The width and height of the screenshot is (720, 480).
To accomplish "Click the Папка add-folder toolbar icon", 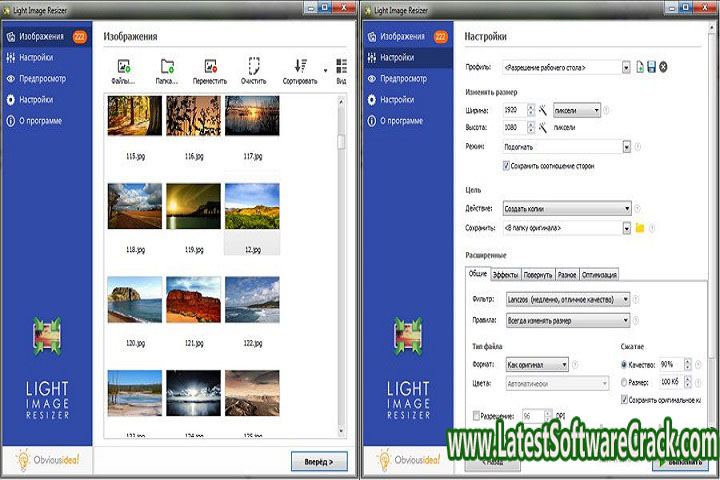I will [x=167, y=67].
